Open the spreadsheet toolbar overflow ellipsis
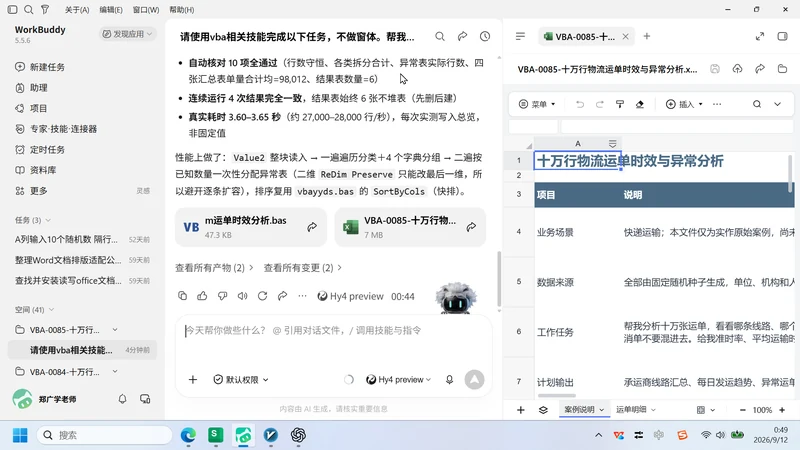 (x=717, y=104)
